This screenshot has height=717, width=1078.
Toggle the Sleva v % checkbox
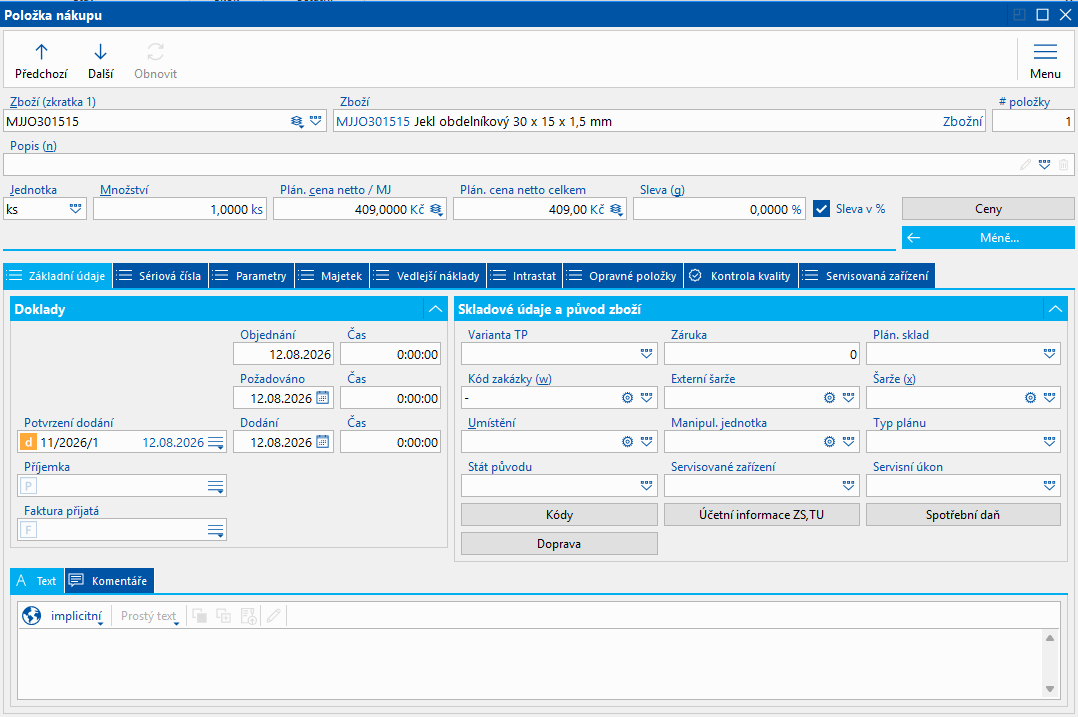pos(822,209)
